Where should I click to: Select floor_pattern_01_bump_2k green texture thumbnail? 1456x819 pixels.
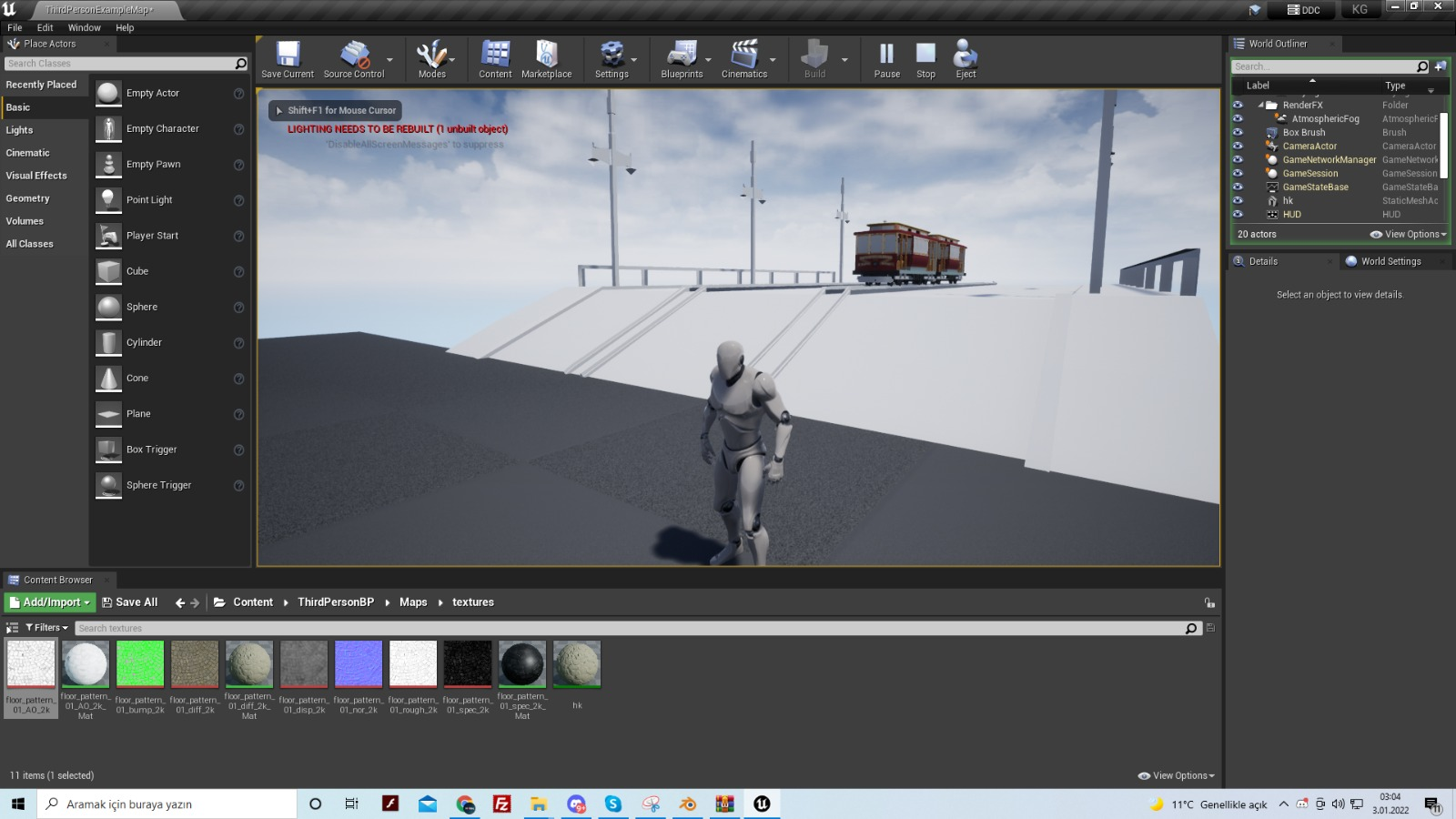point(140,663)
